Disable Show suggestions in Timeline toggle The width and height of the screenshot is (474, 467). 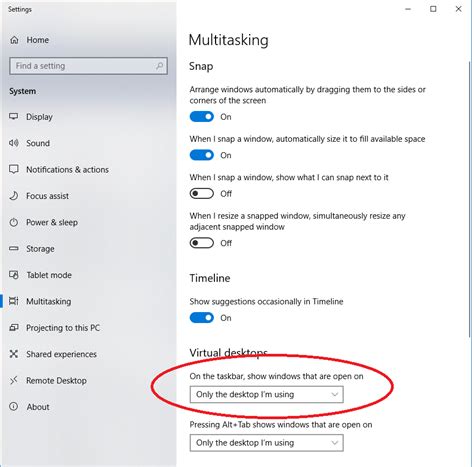[x=202, y=318]
